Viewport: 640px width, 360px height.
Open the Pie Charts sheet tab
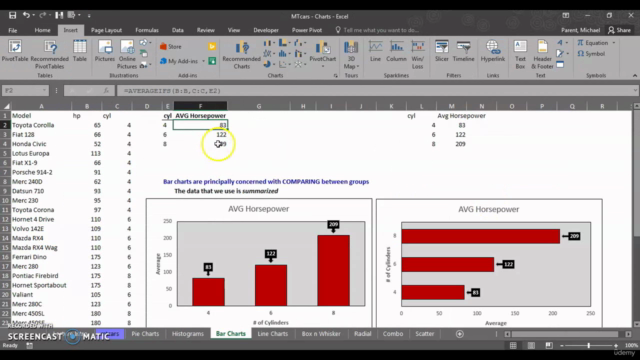[145, 333]
